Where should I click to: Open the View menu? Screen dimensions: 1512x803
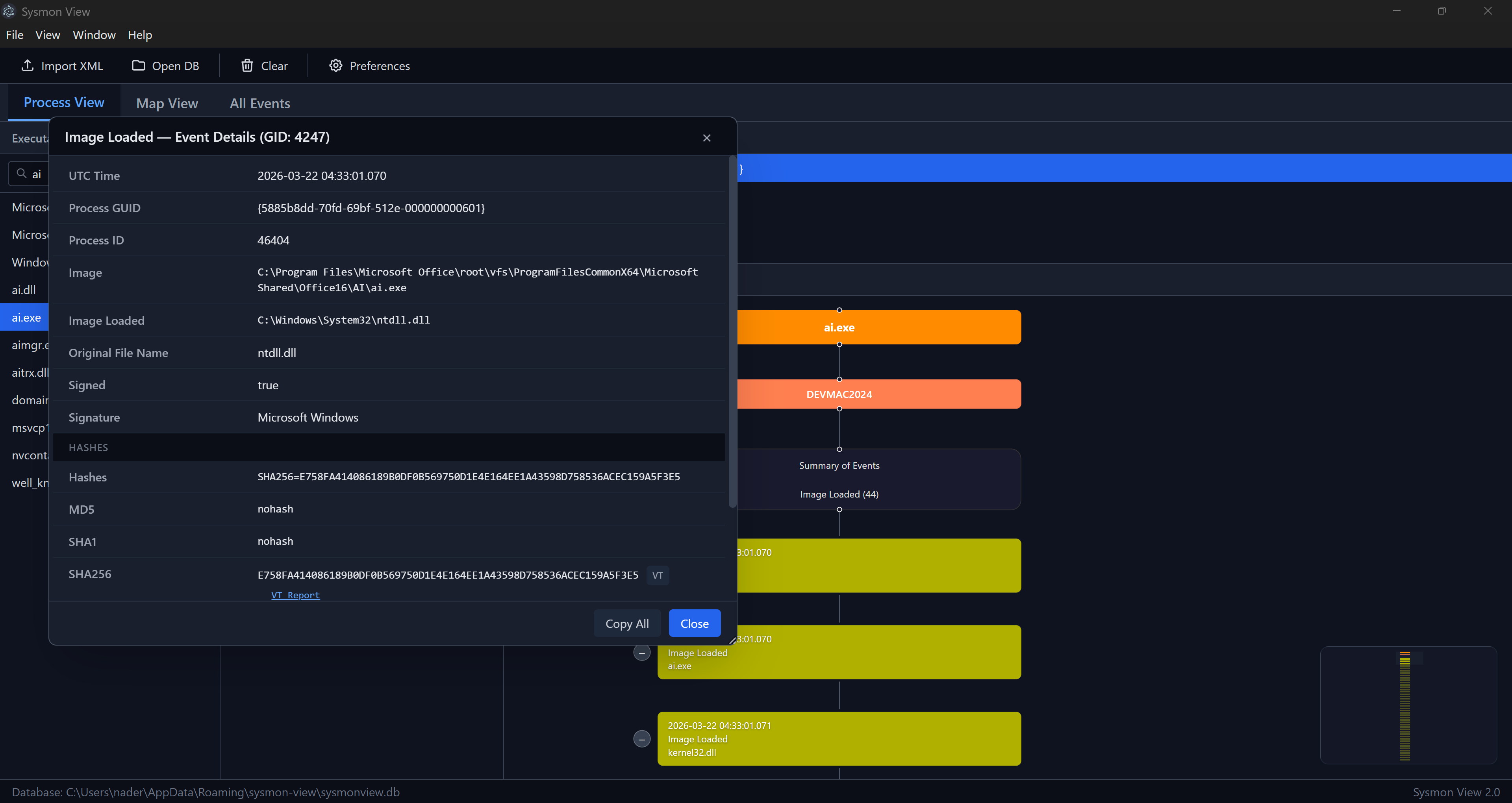48,35
